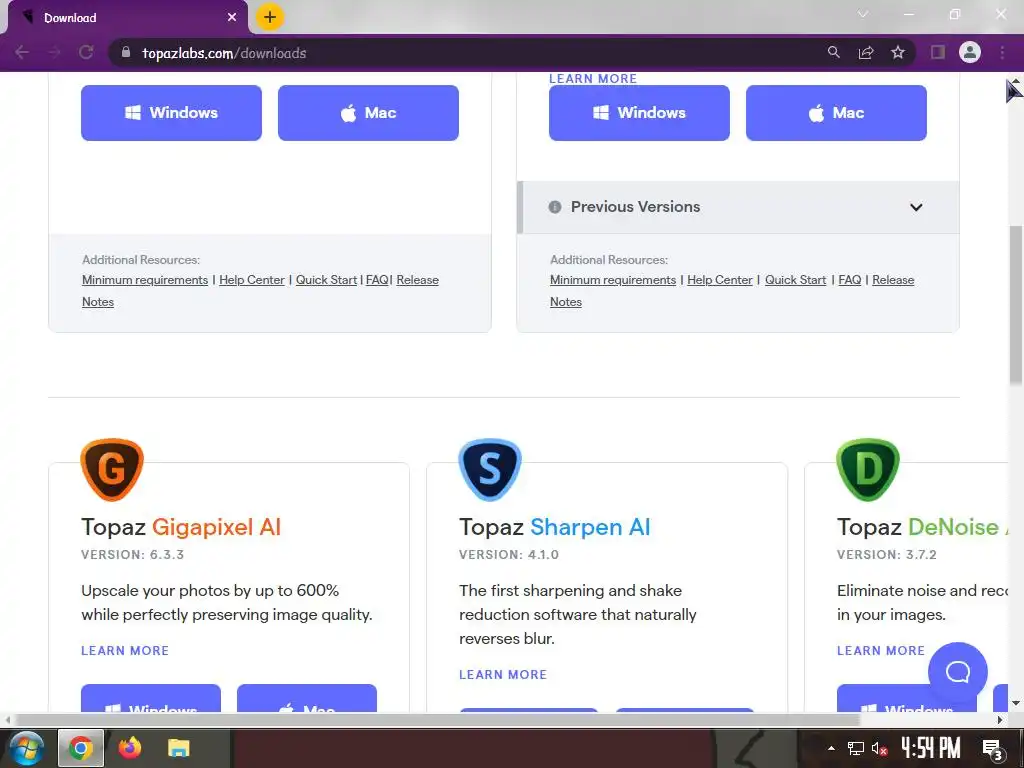This screenshot has height=768, width=1024.
Task: Open Release Notes in the right card
Action: 893,280
